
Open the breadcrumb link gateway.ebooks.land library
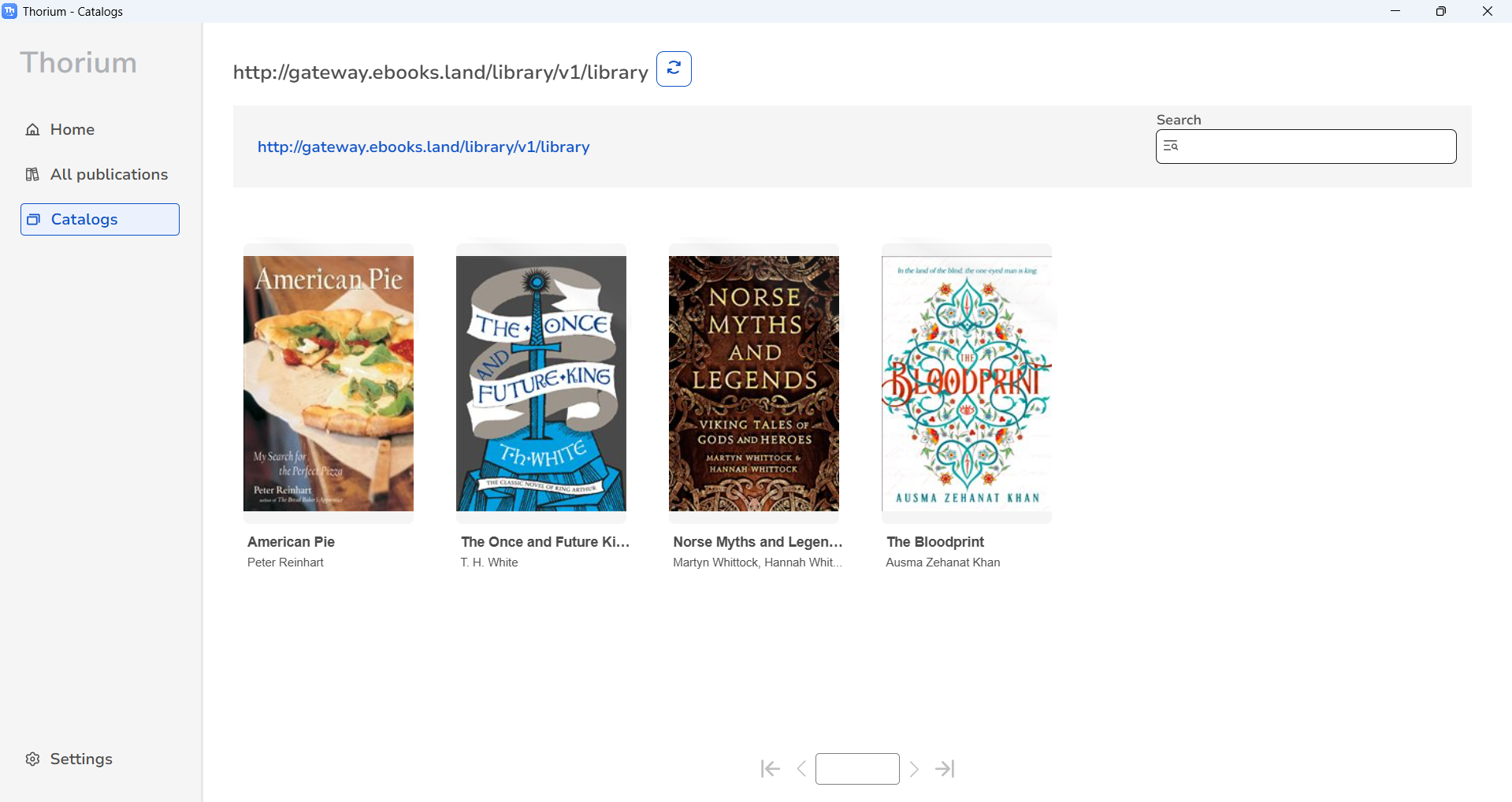(x=423, y=147)
